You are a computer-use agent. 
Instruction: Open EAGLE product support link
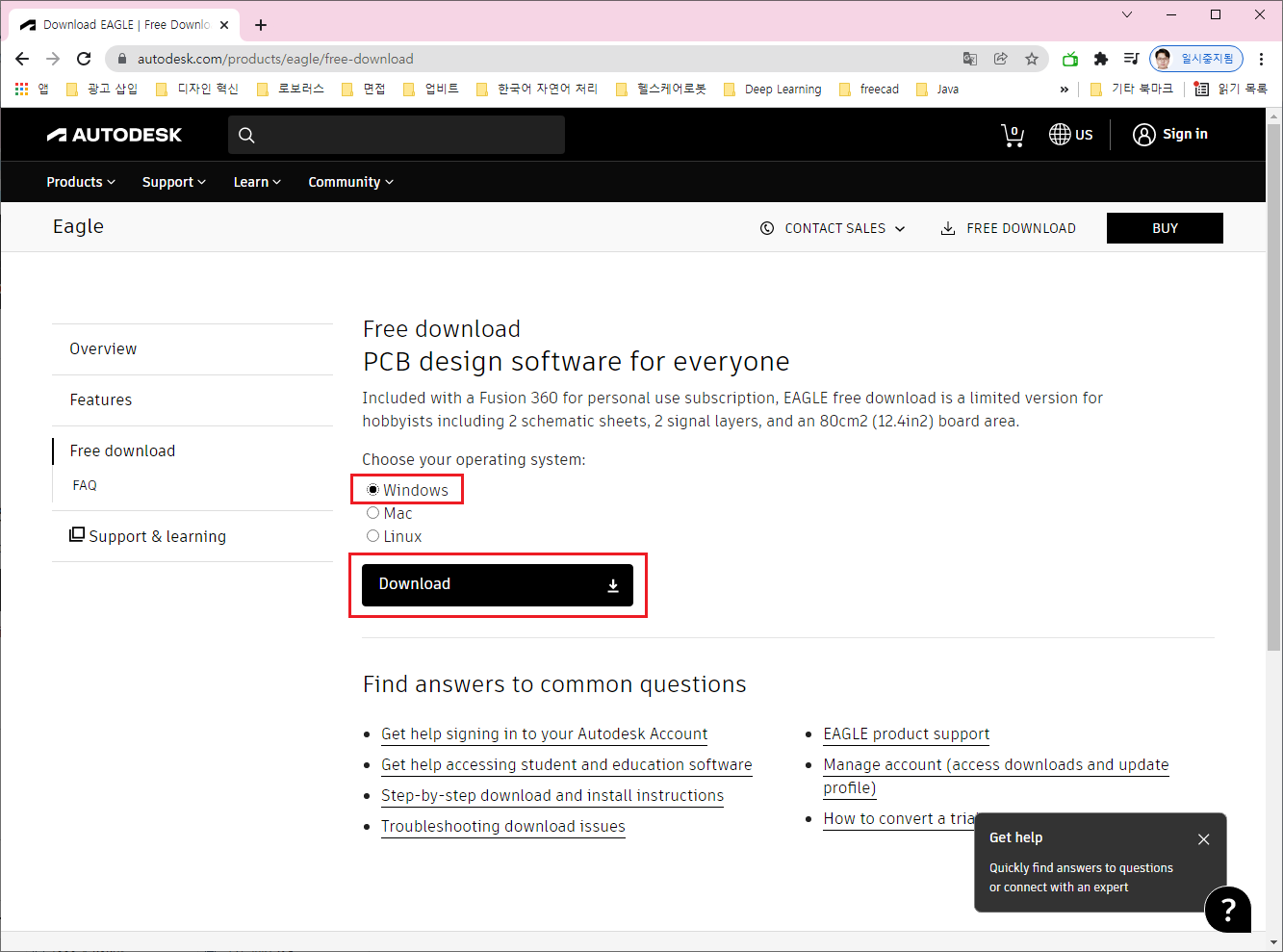point(907,733)
